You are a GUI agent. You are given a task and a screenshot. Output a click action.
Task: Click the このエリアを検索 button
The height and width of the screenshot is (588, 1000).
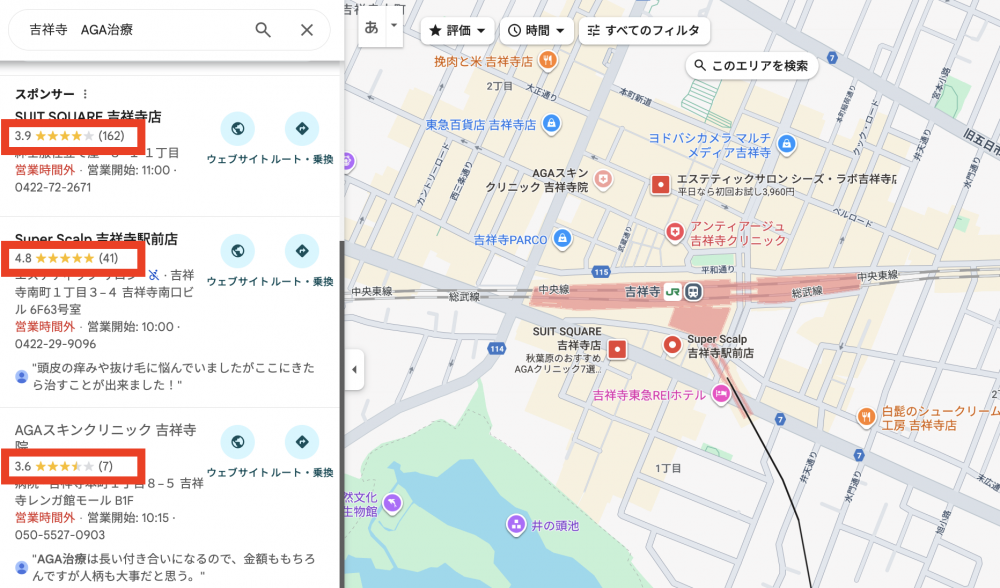point(753,66)
